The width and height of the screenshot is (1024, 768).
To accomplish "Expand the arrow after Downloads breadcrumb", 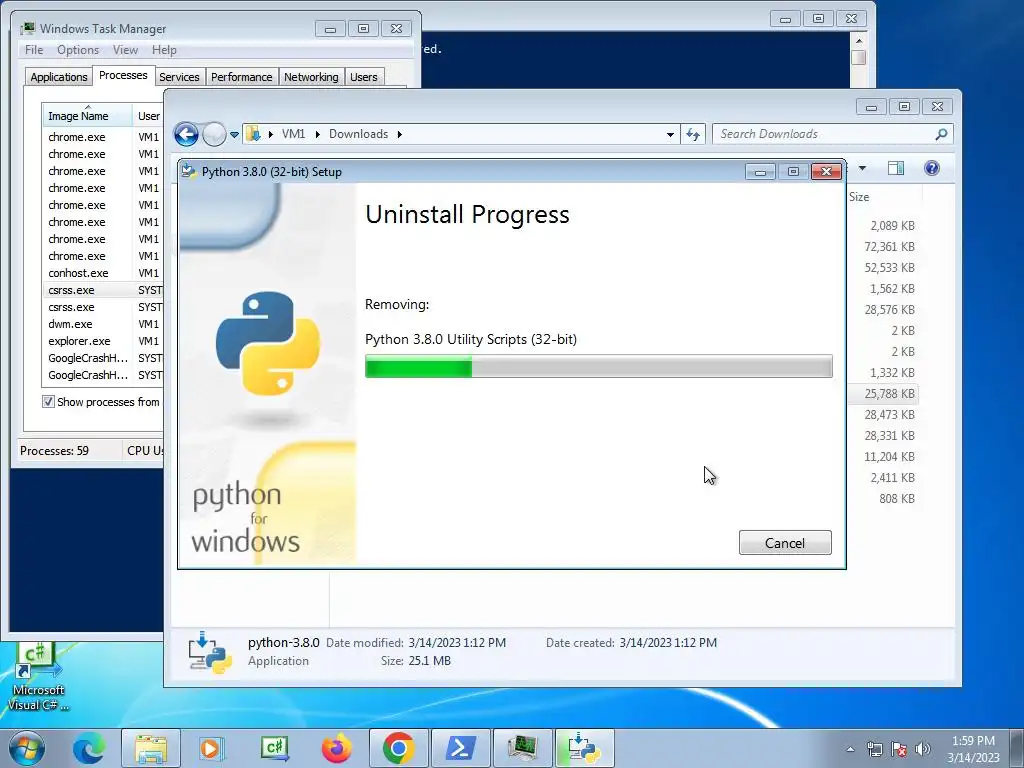I will point(399,134).
